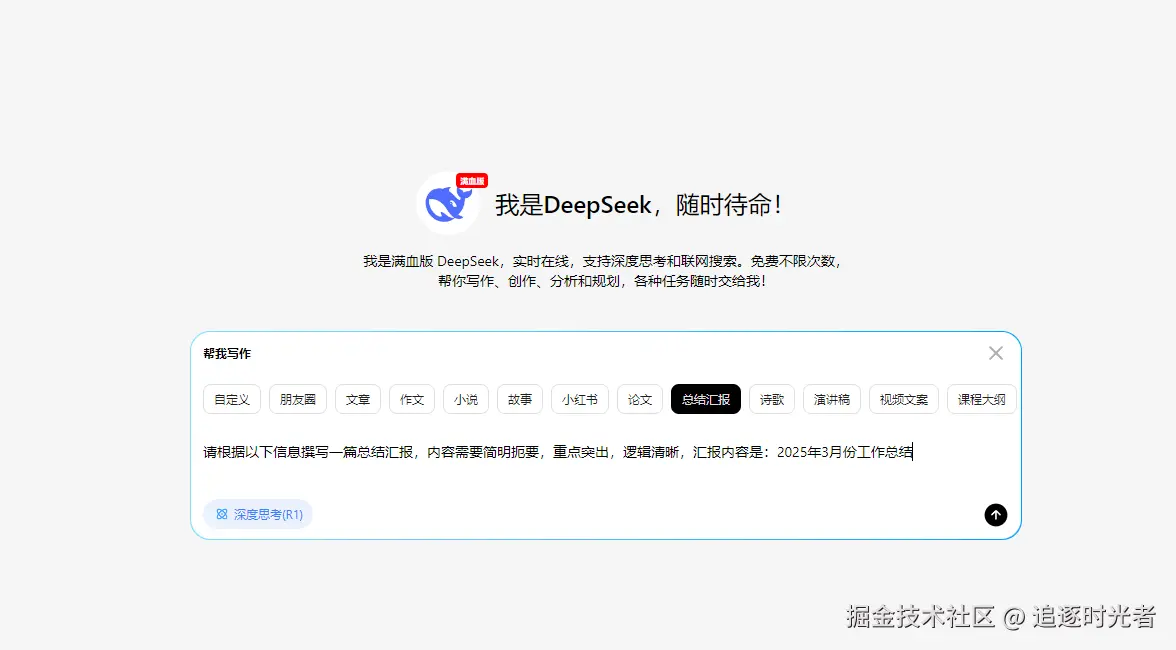Click the selected 总结汇报 chip
Image resolution: width=1176 pixels, height=650 pixels.
(x=706, y=400)
